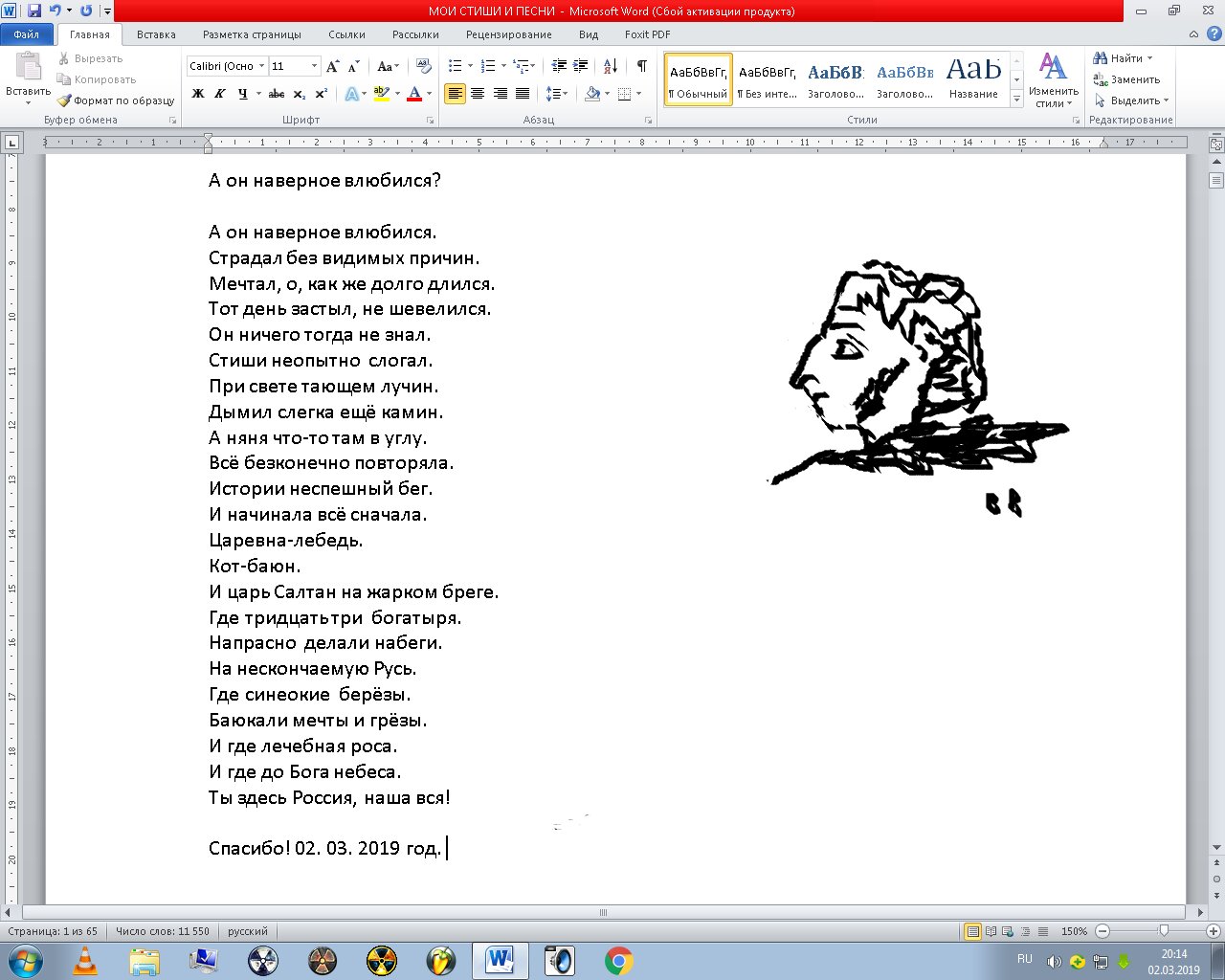Click word count Число слов: 11 550
Viewport: 1225px width, 980px height.
[162, 931]
